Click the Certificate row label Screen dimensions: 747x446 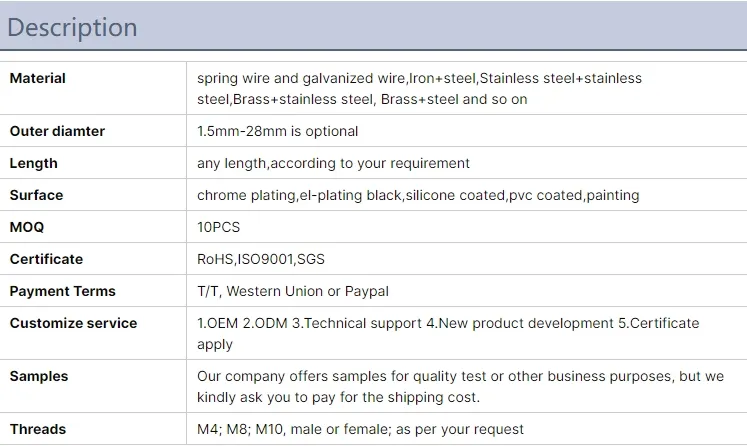coord(46,259)
